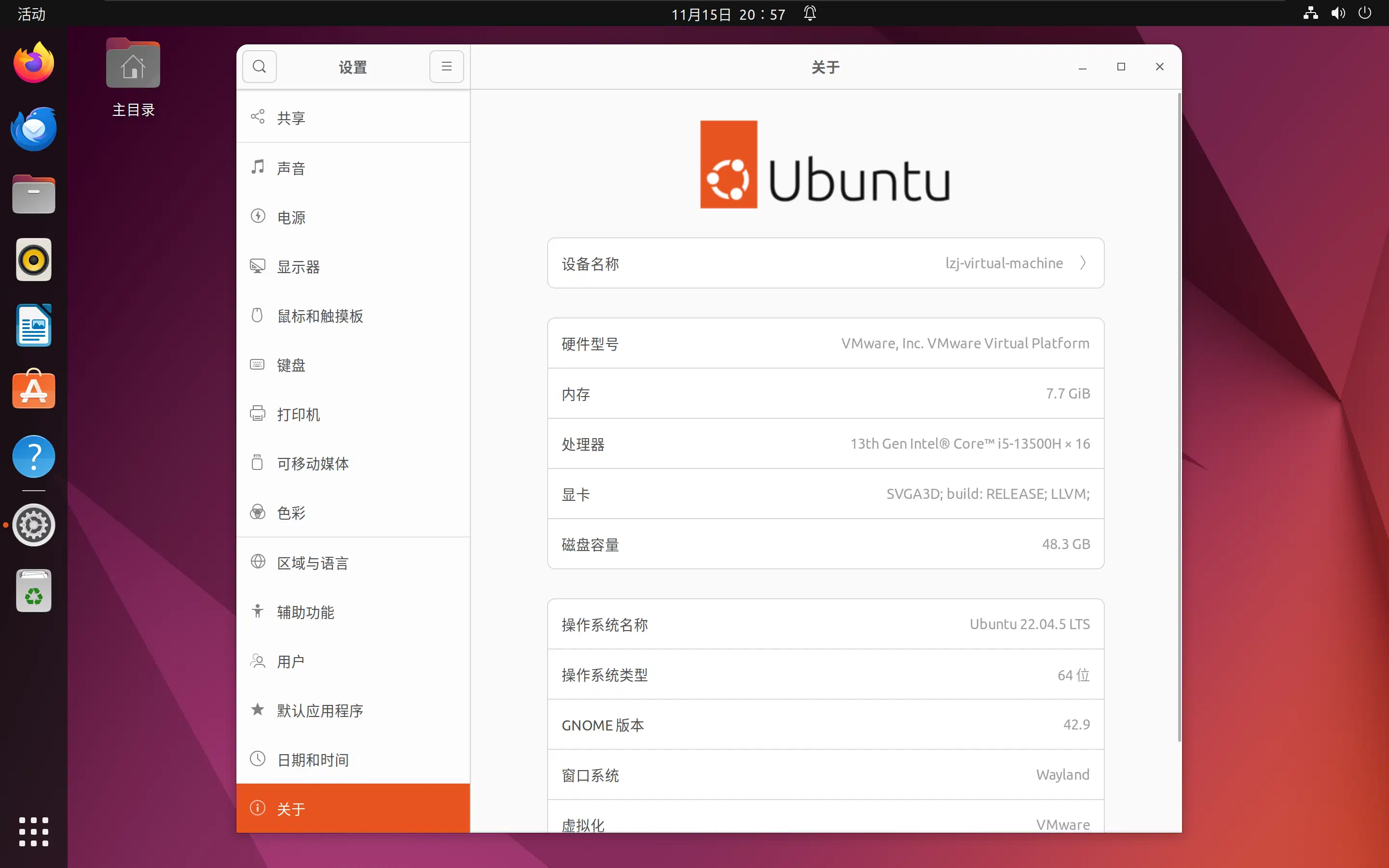The image size is (1389, 868).
Task: Open Rhythmbox music player from the dock
Action: [33, 260]
